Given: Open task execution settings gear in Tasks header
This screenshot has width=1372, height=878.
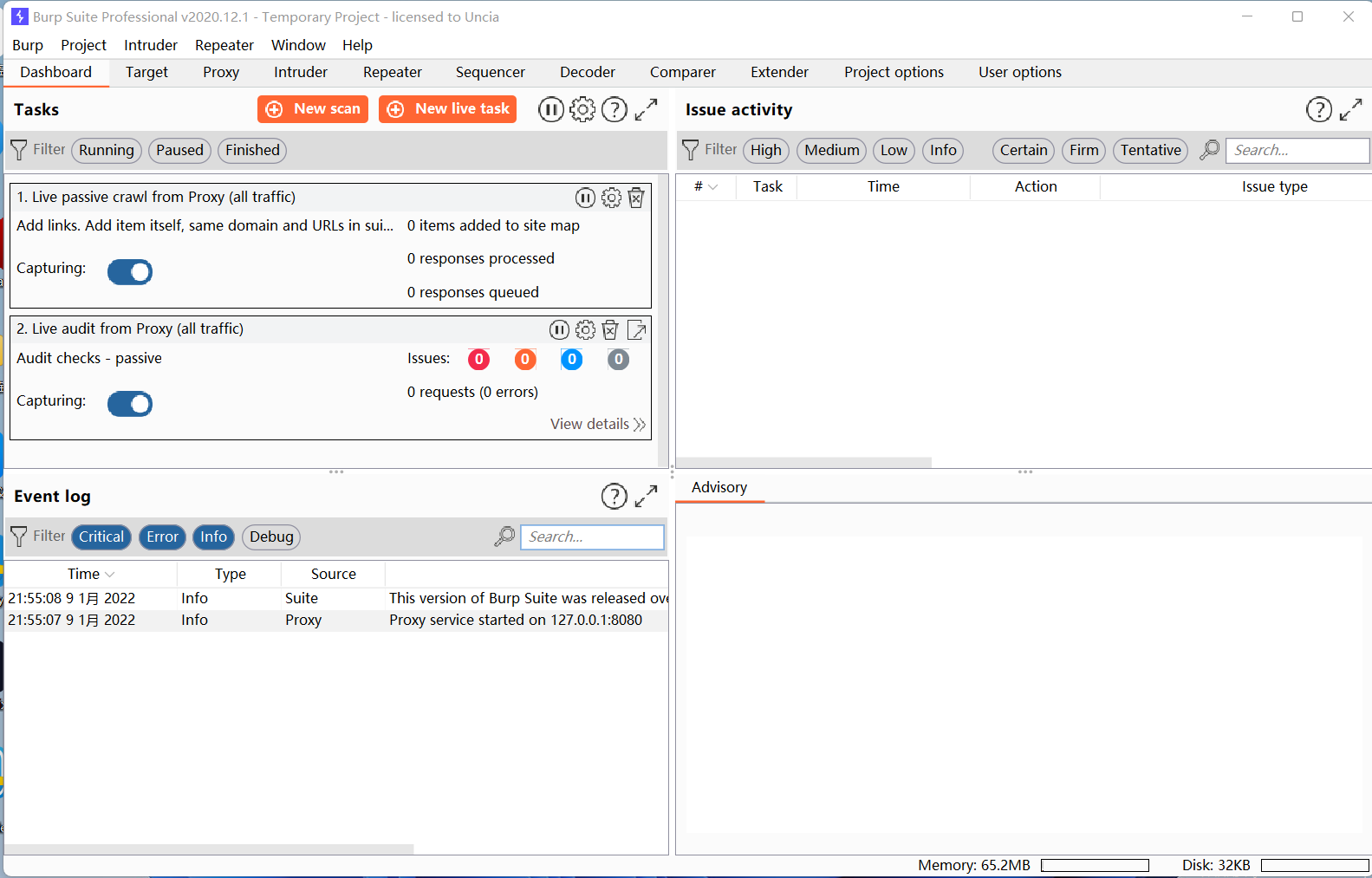Looking at the screenshot, I should point(582,109).
